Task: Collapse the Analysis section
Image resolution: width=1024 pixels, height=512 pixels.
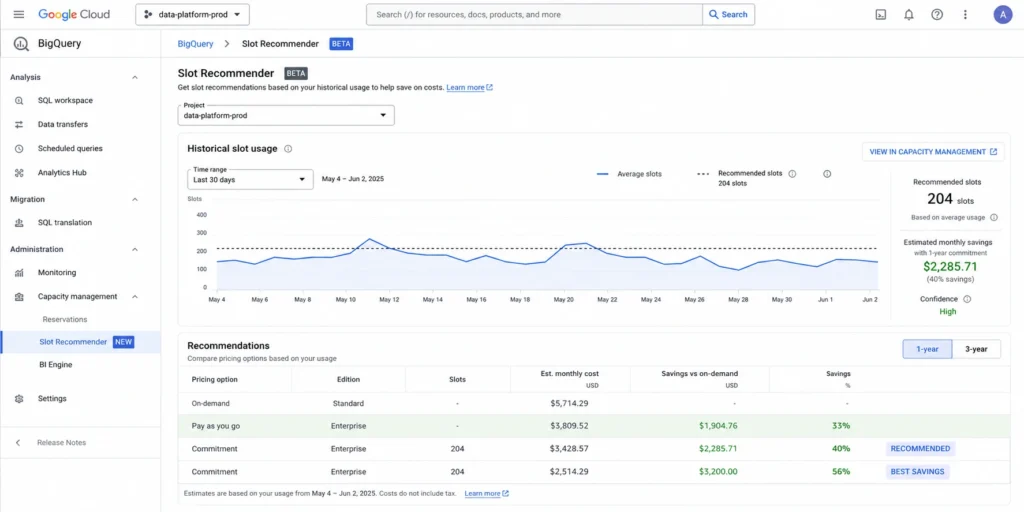Action: point(135,77)
